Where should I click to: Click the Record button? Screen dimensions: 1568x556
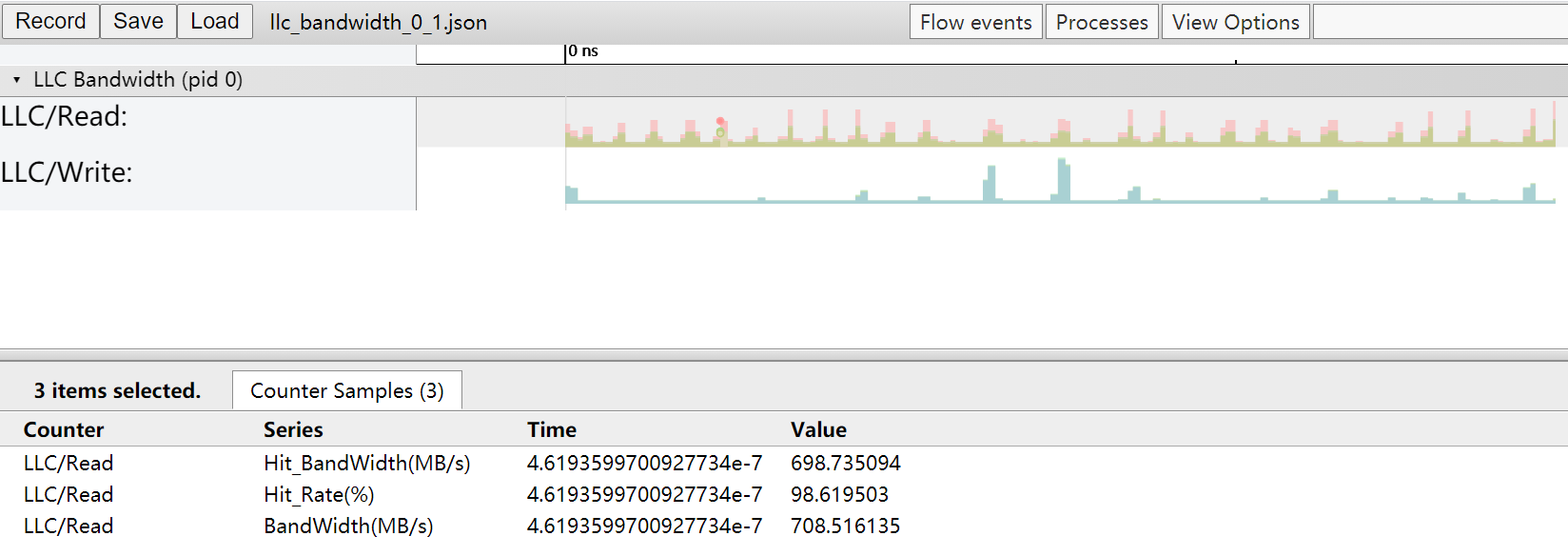tap(50, 21)
